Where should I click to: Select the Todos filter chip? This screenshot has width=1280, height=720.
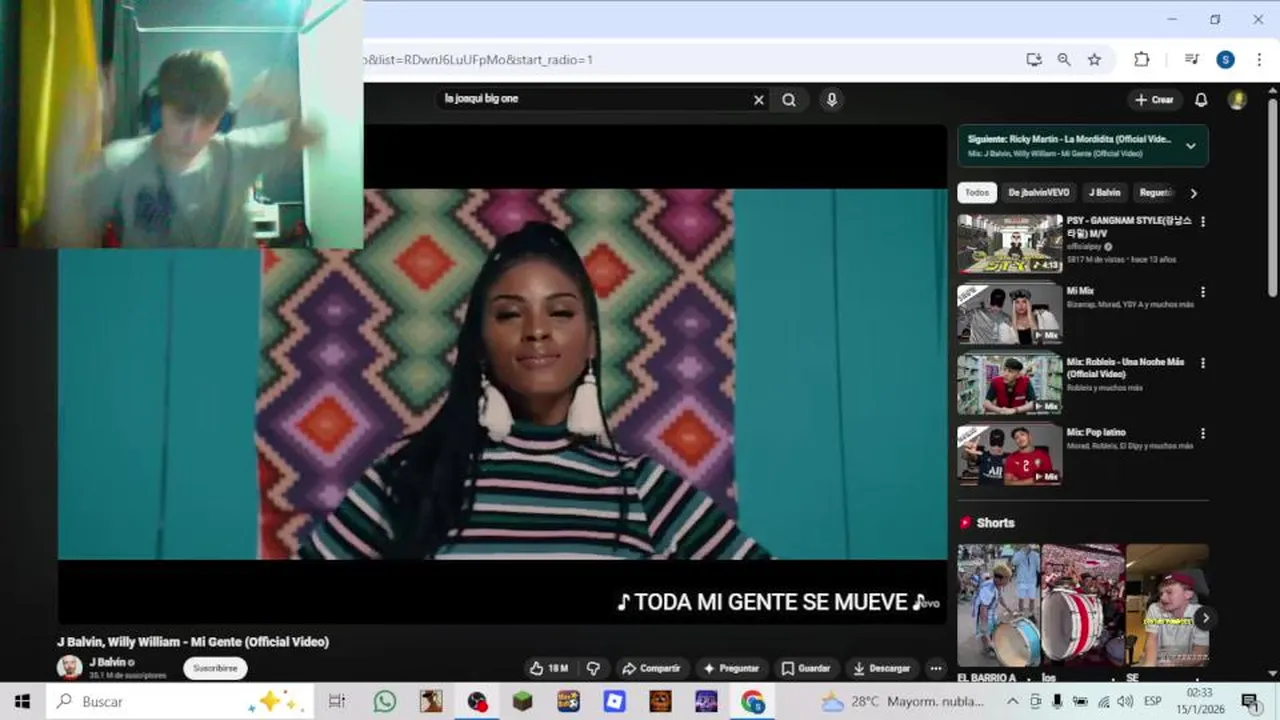click(x=977, y=193)
